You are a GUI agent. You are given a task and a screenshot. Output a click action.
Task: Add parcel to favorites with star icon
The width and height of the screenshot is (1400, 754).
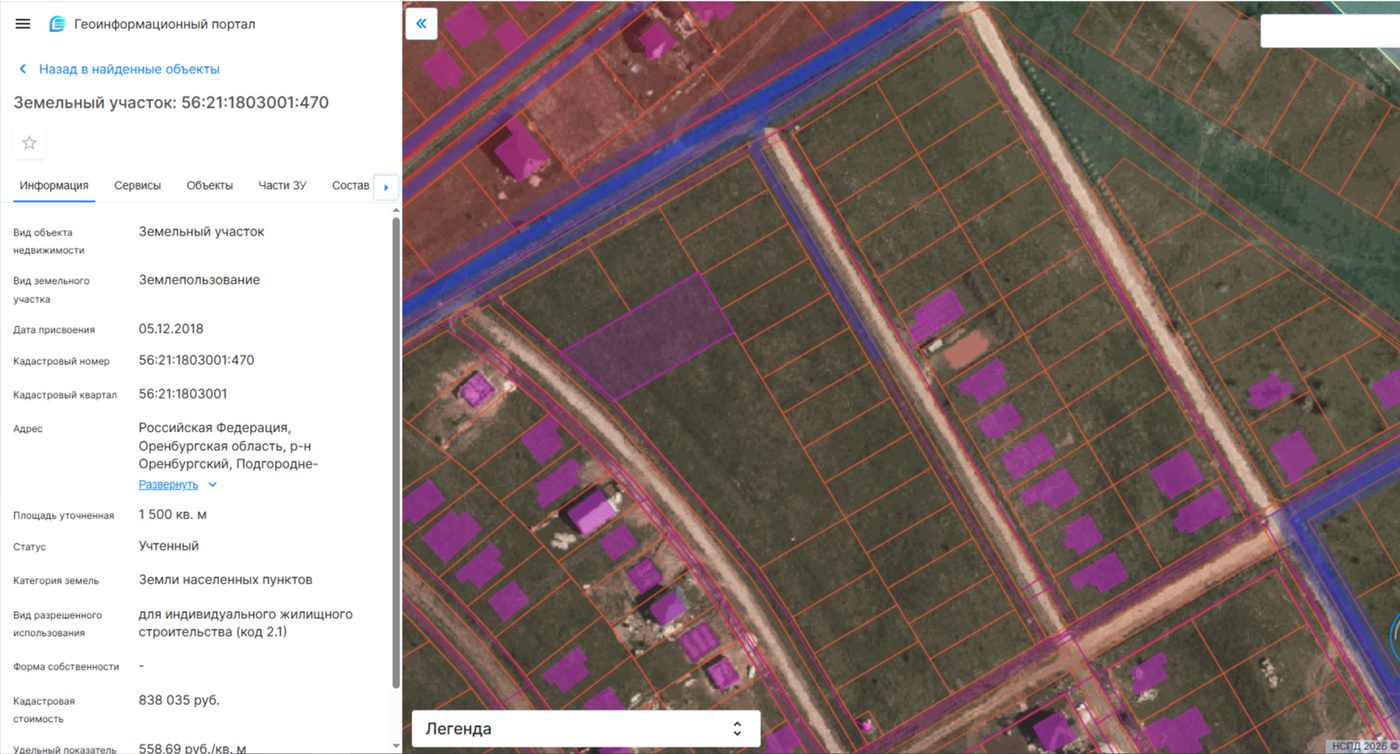pos(29,143)
